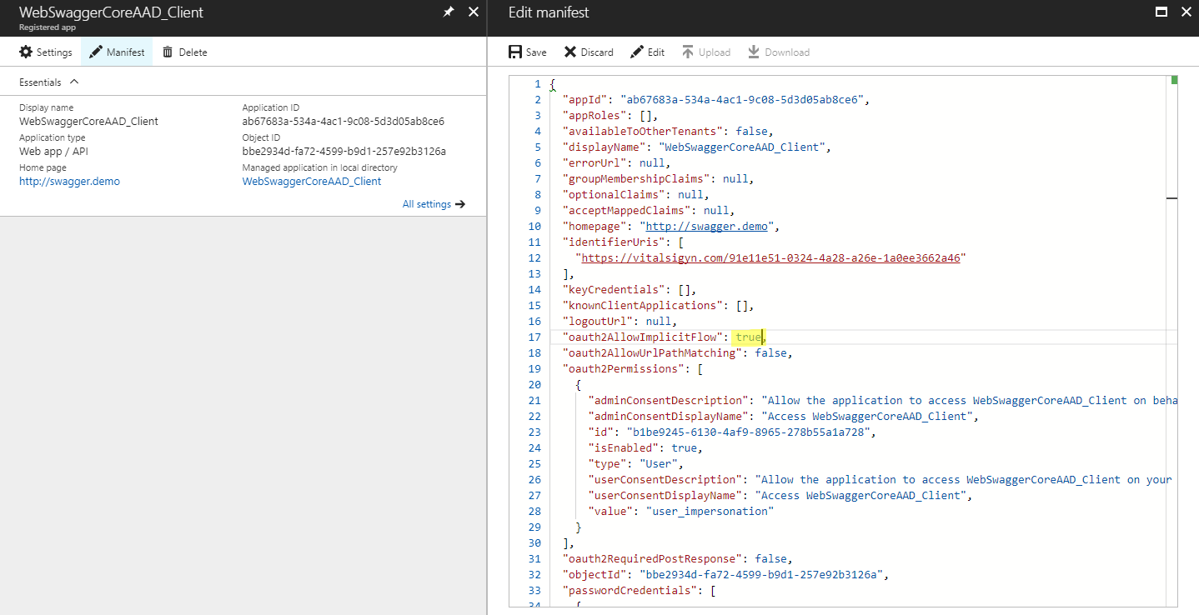
Task: Click the "keyCredentials" key on line 14
Action: click(x=612, y=290)
